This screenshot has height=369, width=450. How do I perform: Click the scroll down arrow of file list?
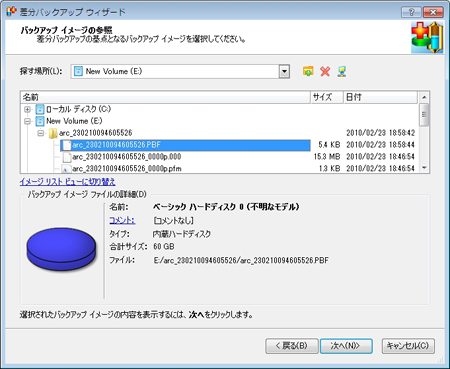pyautogui.click(x=424, y=168)
